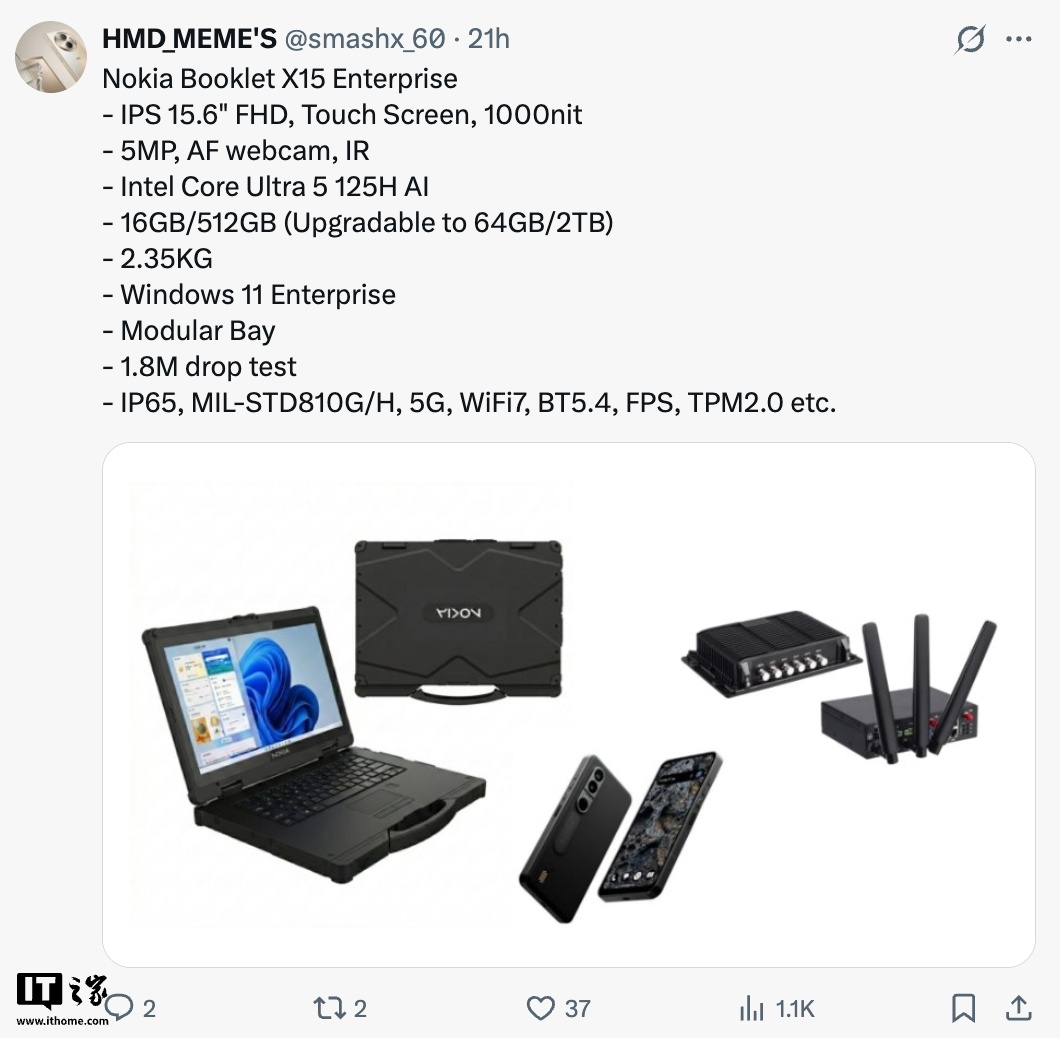This screenshot has width=1060, height=1038.
Task: Open the three-dot more options menu
Action: (1019, 39)
